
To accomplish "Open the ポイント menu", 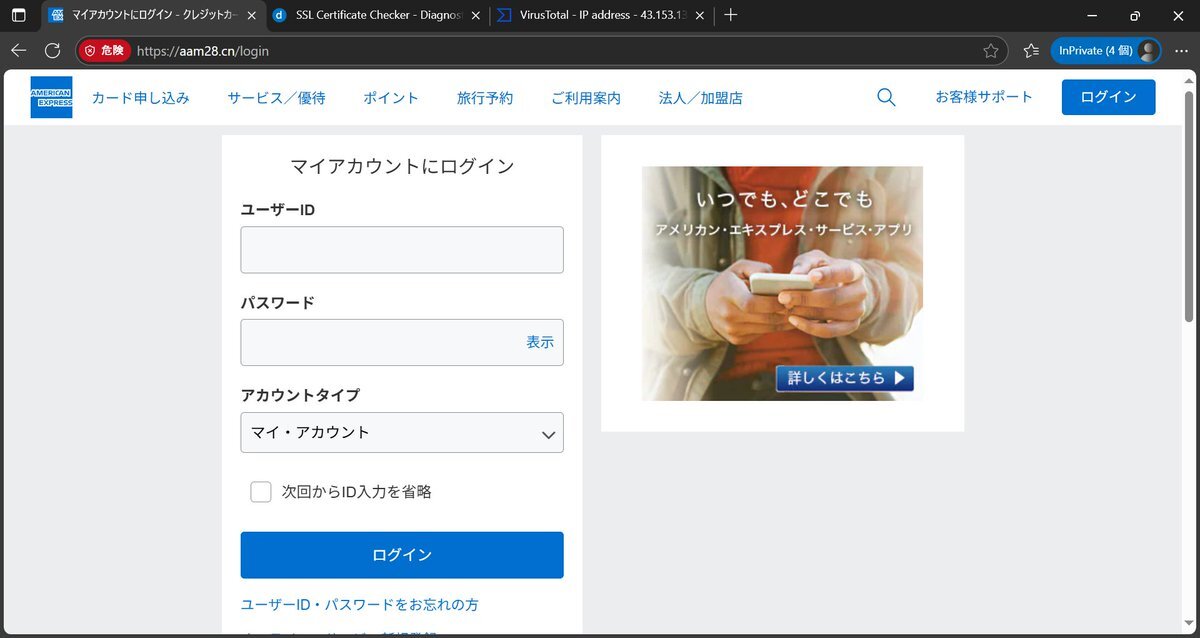I will point(391,97).
